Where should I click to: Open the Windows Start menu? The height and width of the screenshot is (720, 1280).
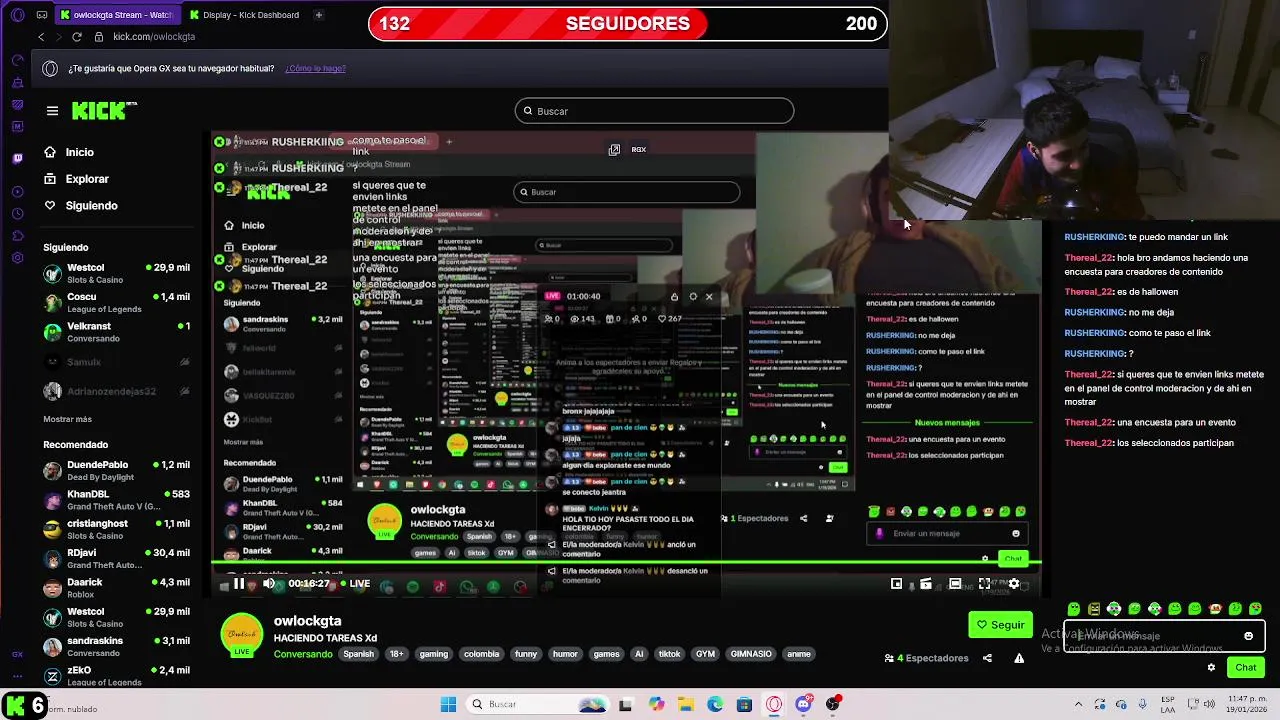coord(448,704)
